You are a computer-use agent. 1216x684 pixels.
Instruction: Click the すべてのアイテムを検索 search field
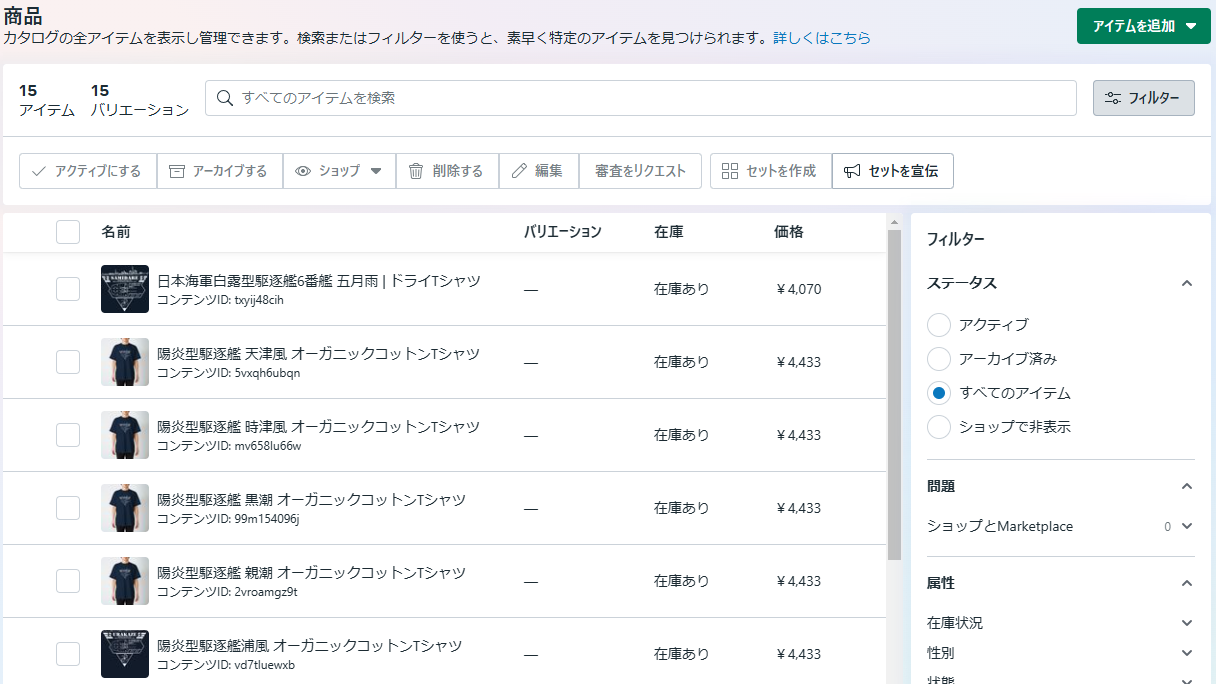point(641,98)
